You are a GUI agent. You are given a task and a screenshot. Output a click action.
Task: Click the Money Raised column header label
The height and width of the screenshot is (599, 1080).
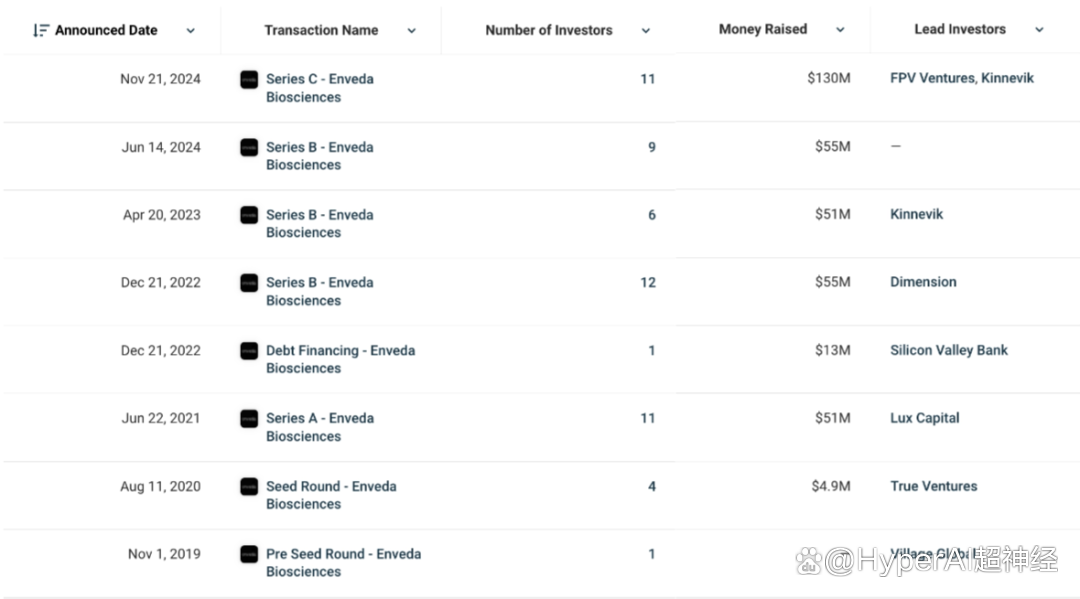pyautogui.click(x=762, y=29)
